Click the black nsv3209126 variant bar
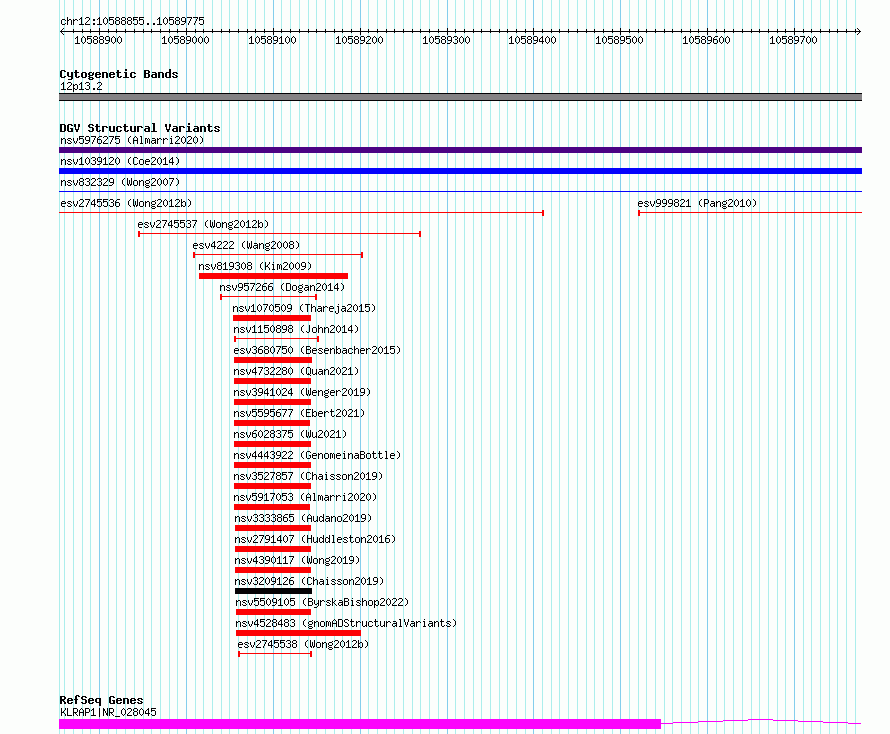Viewport: 890px width, 734px height. [x=273, y=591]
